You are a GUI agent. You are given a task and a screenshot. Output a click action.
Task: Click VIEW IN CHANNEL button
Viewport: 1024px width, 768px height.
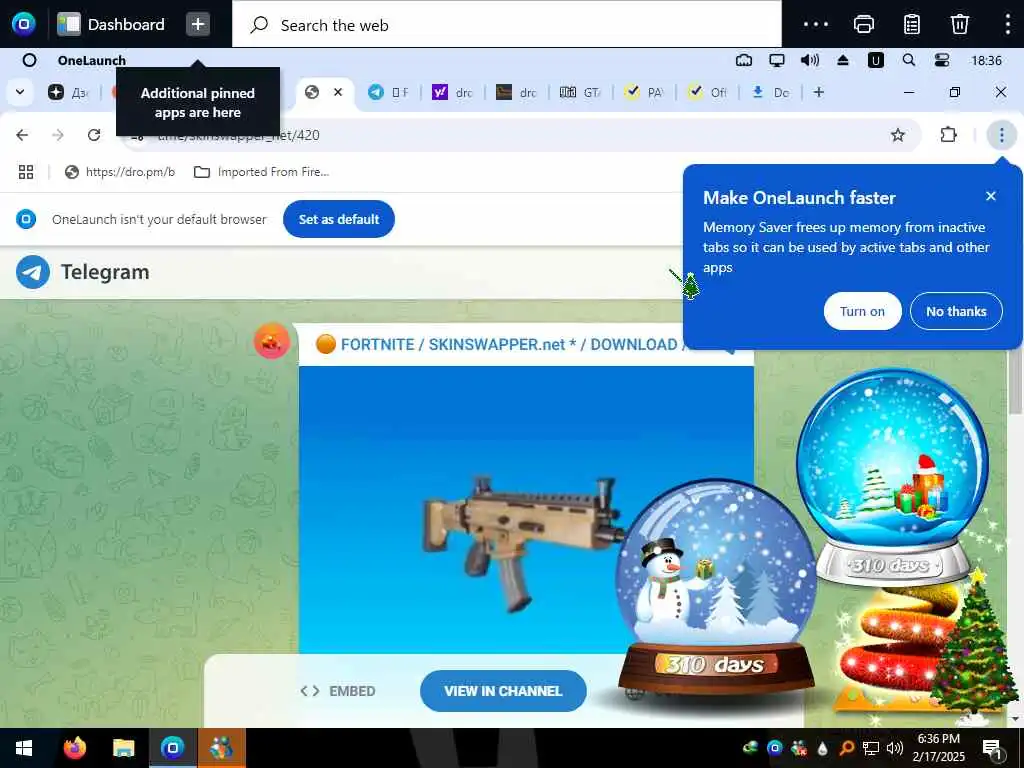pyautogui.click(x=503, y=691)
